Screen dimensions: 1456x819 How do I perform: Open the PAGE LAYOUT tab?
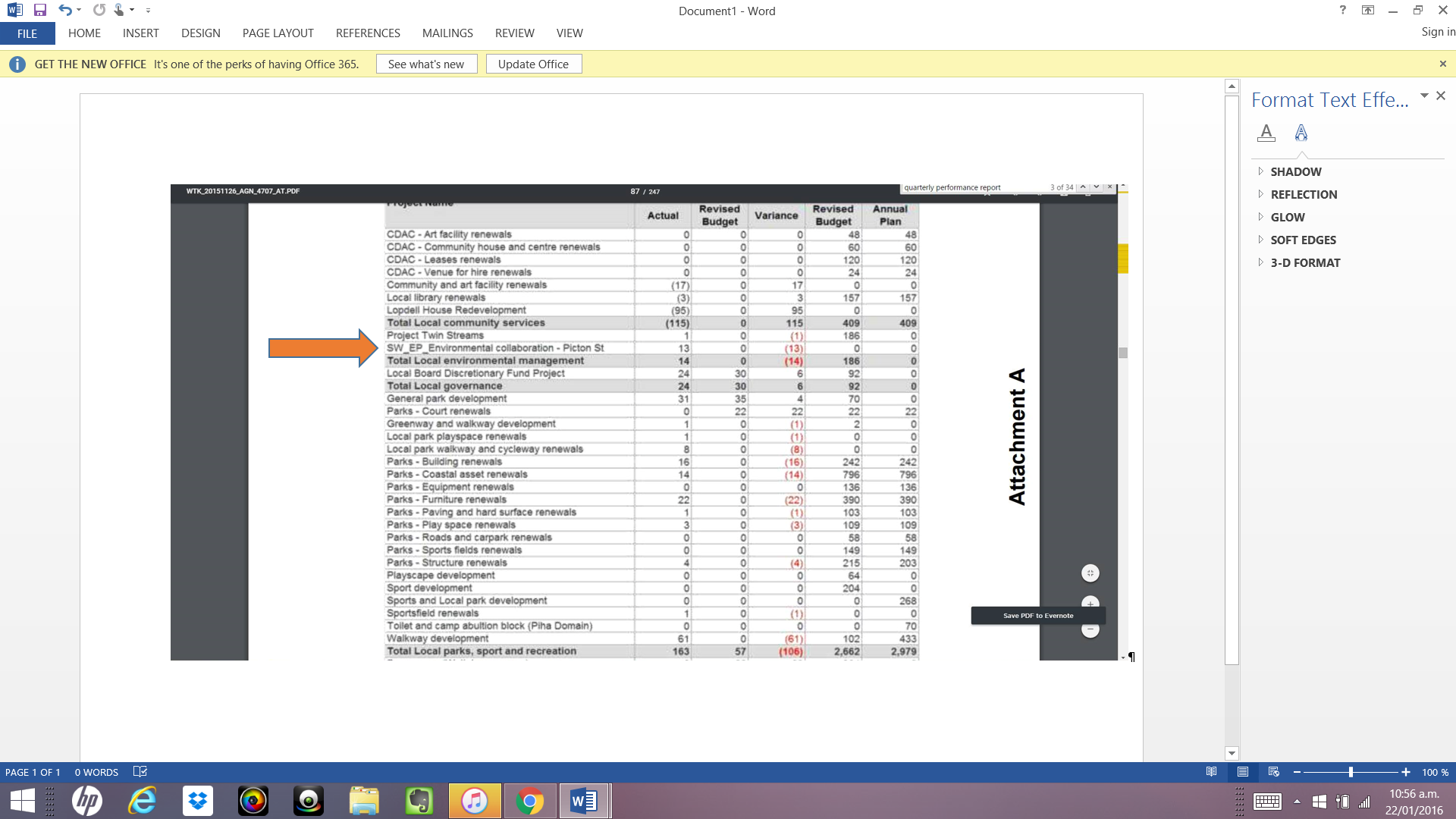pyautogui.click(x=278, y=33)
